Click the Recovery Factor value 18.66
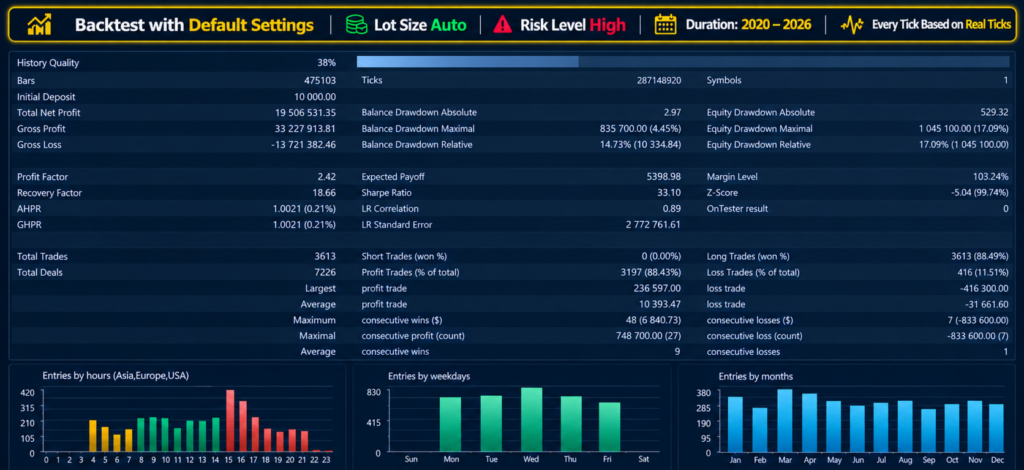Image resolution: width=1024 pixels, height=470 pixels. tap(325, 193)
